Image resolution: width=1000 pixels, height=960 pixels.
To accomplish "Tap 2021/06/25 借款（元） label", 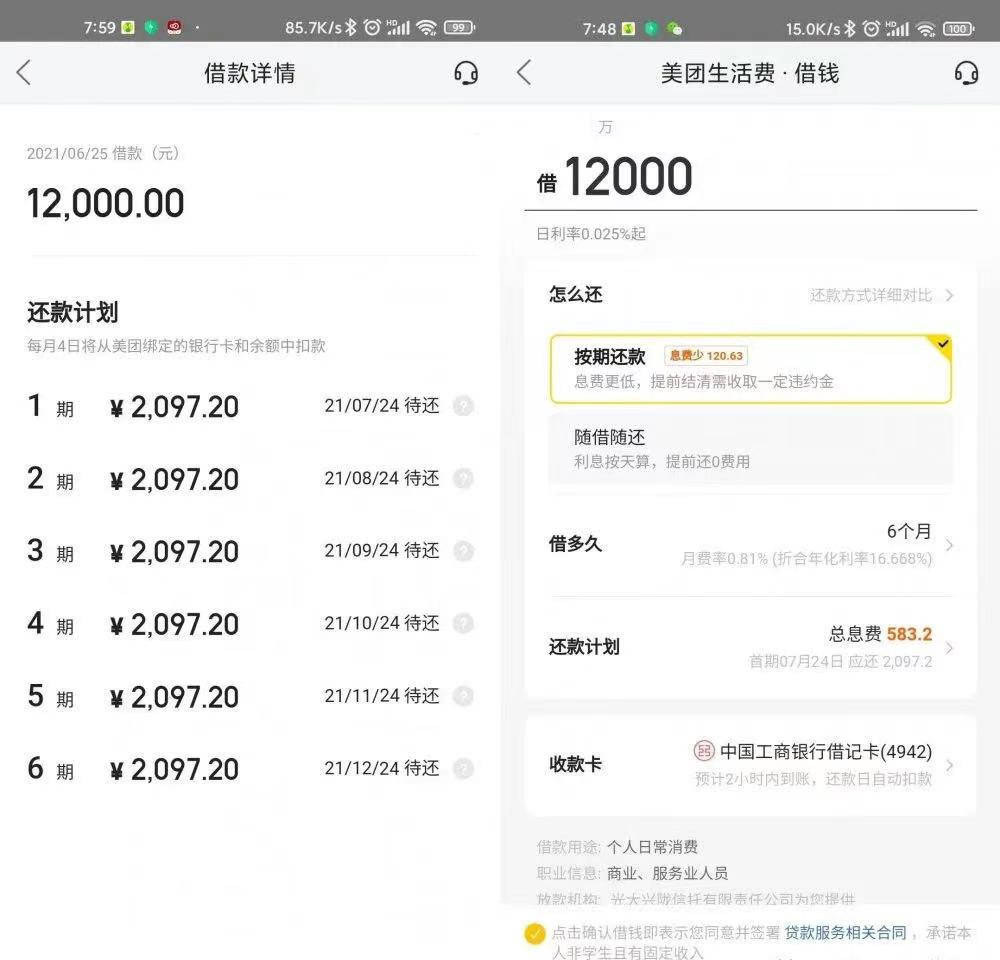I will pos(103,153).
